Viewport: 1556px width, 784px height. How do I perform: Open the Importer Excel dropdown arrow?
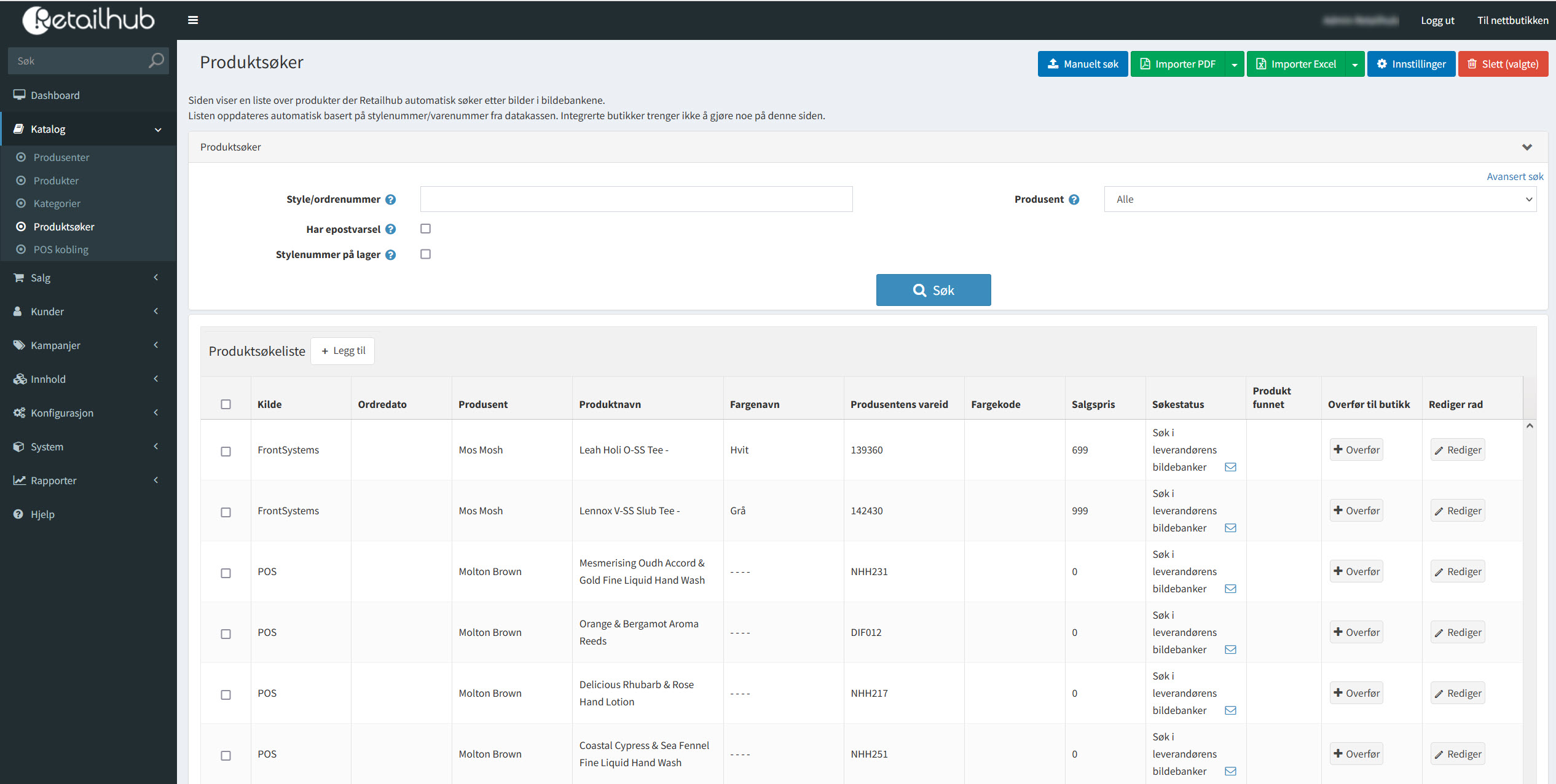click(1355, 64)
